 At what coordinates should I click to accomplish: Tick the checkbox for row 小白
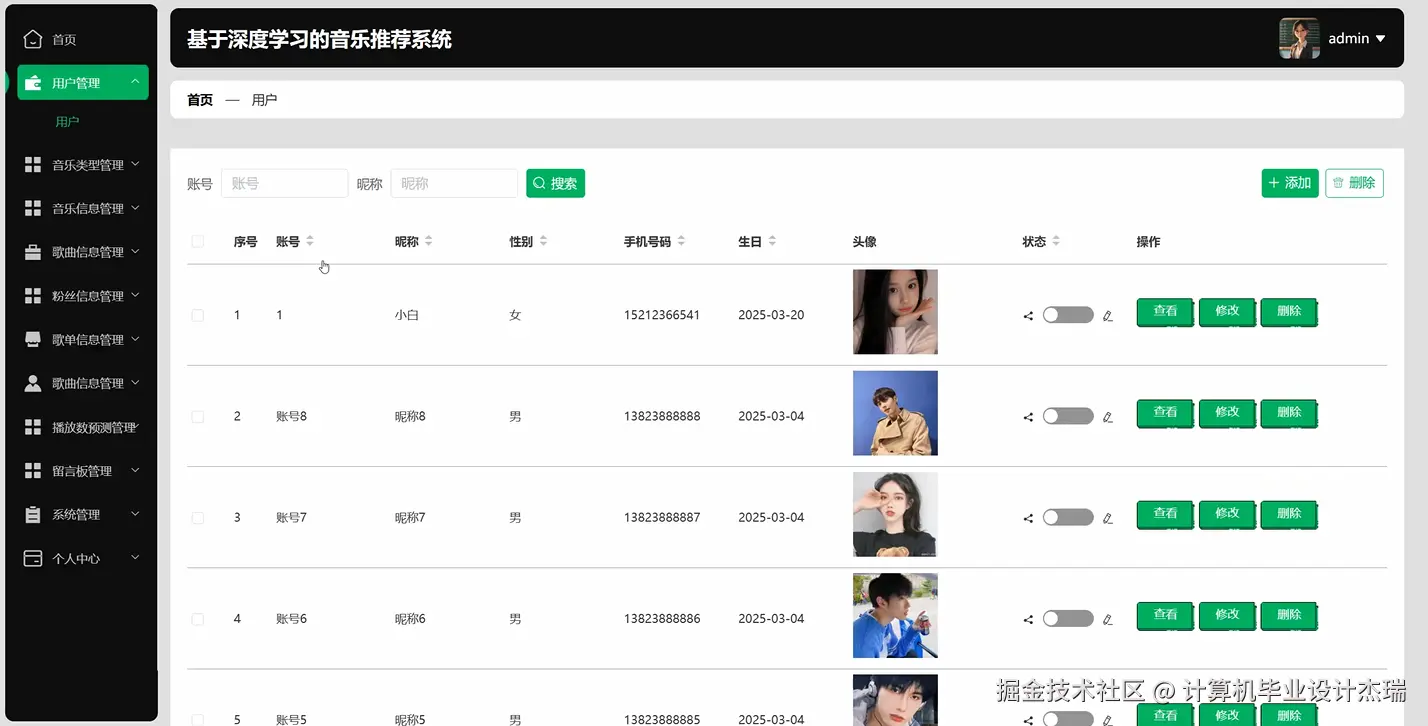197,315
